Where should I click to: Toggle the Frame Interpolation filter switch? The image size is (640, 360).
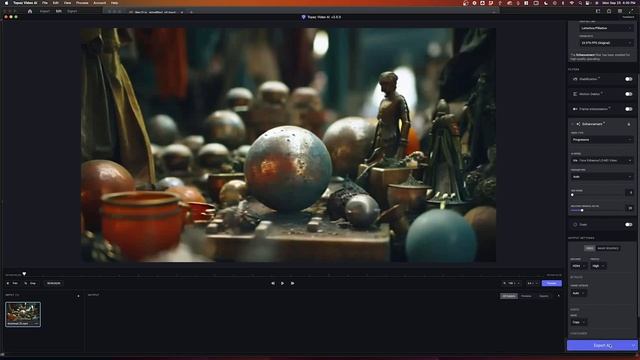click(629, 109)
